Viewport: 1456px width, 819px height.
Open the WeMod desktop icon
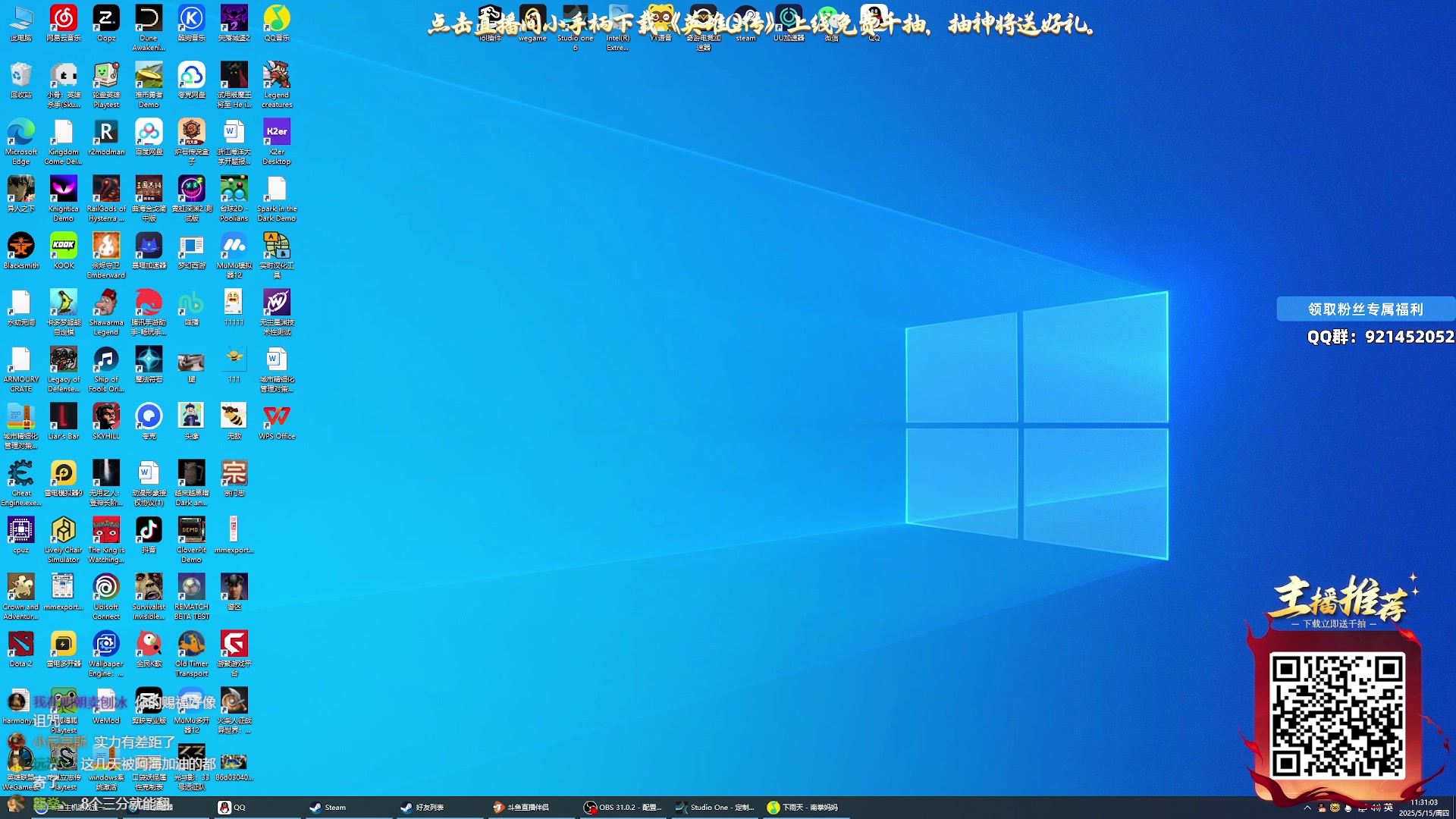click(x=106, y=706)
